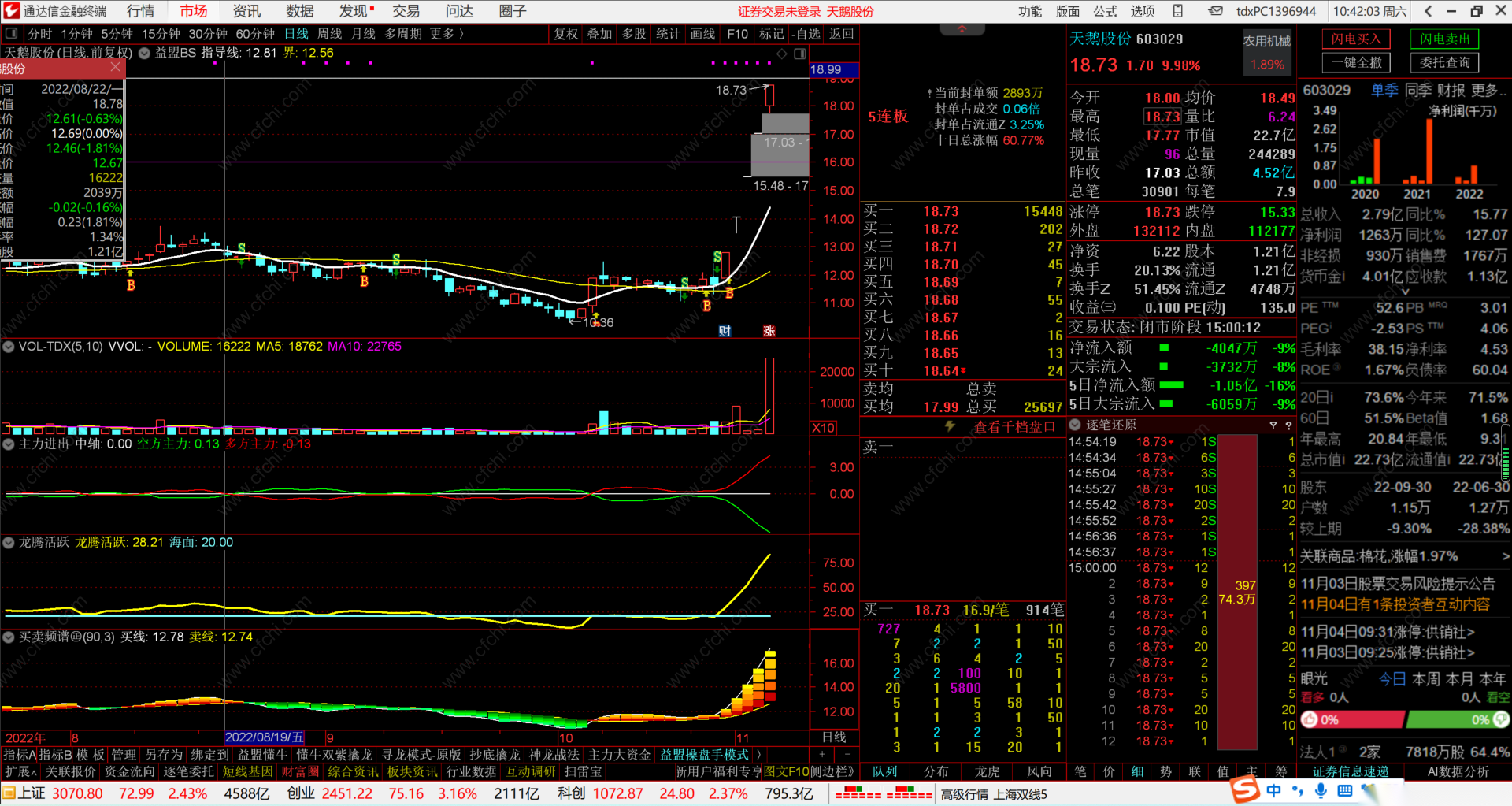Viewport: 1512px width, 806px height.
Task: Switch chart to 5分钟 period
Action: [117, 34]
